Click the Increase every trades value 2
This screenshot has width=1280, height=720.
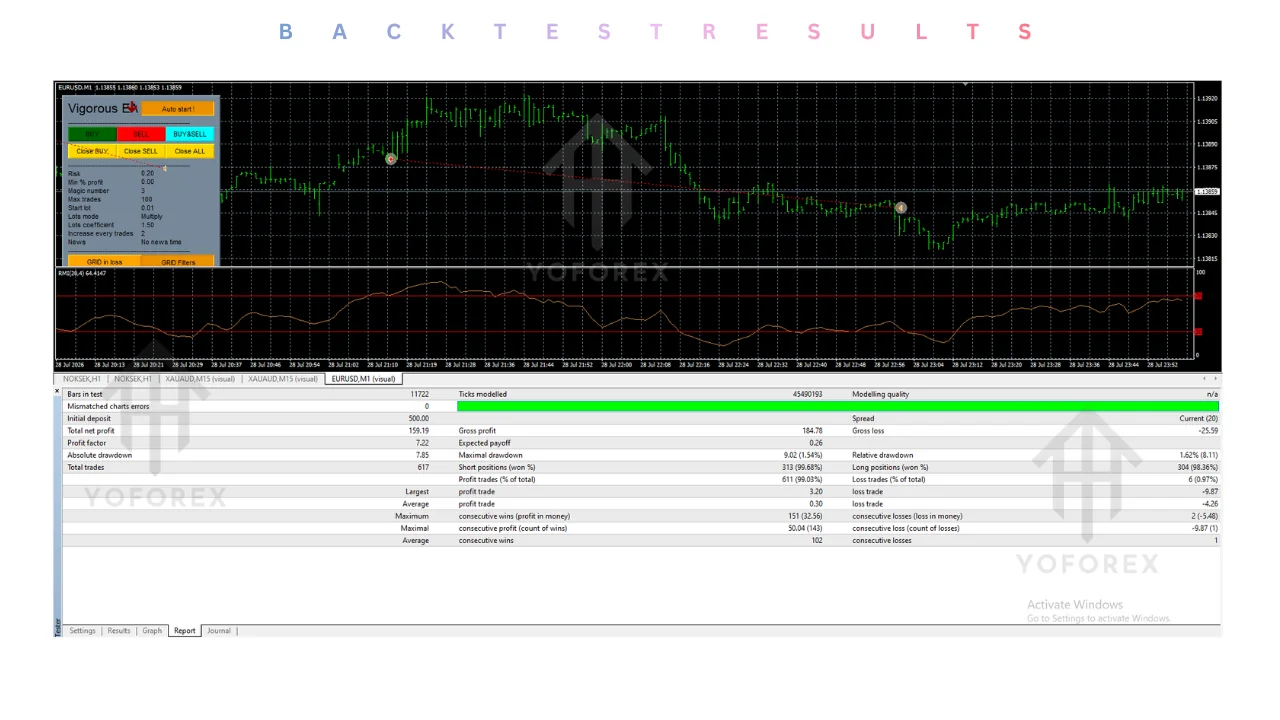point(143,233)
